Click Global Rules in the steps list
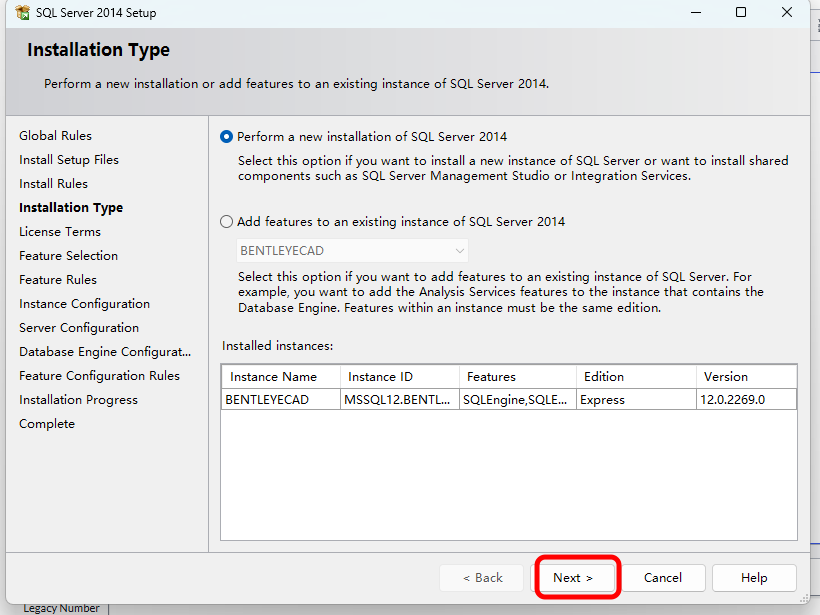 [x=55, y=136]
